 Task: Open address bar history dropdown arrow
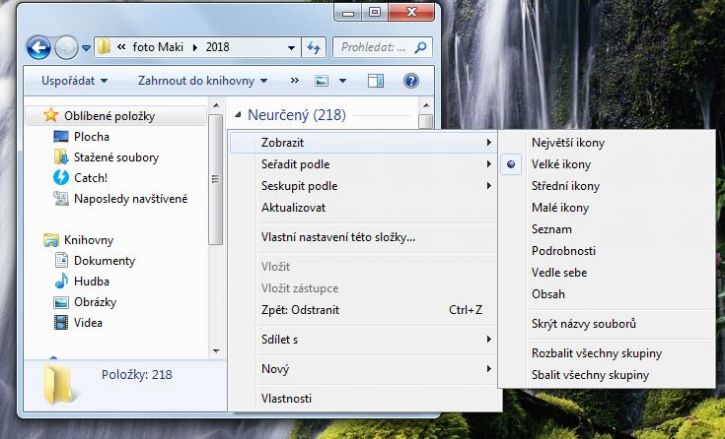click(291, 48)
